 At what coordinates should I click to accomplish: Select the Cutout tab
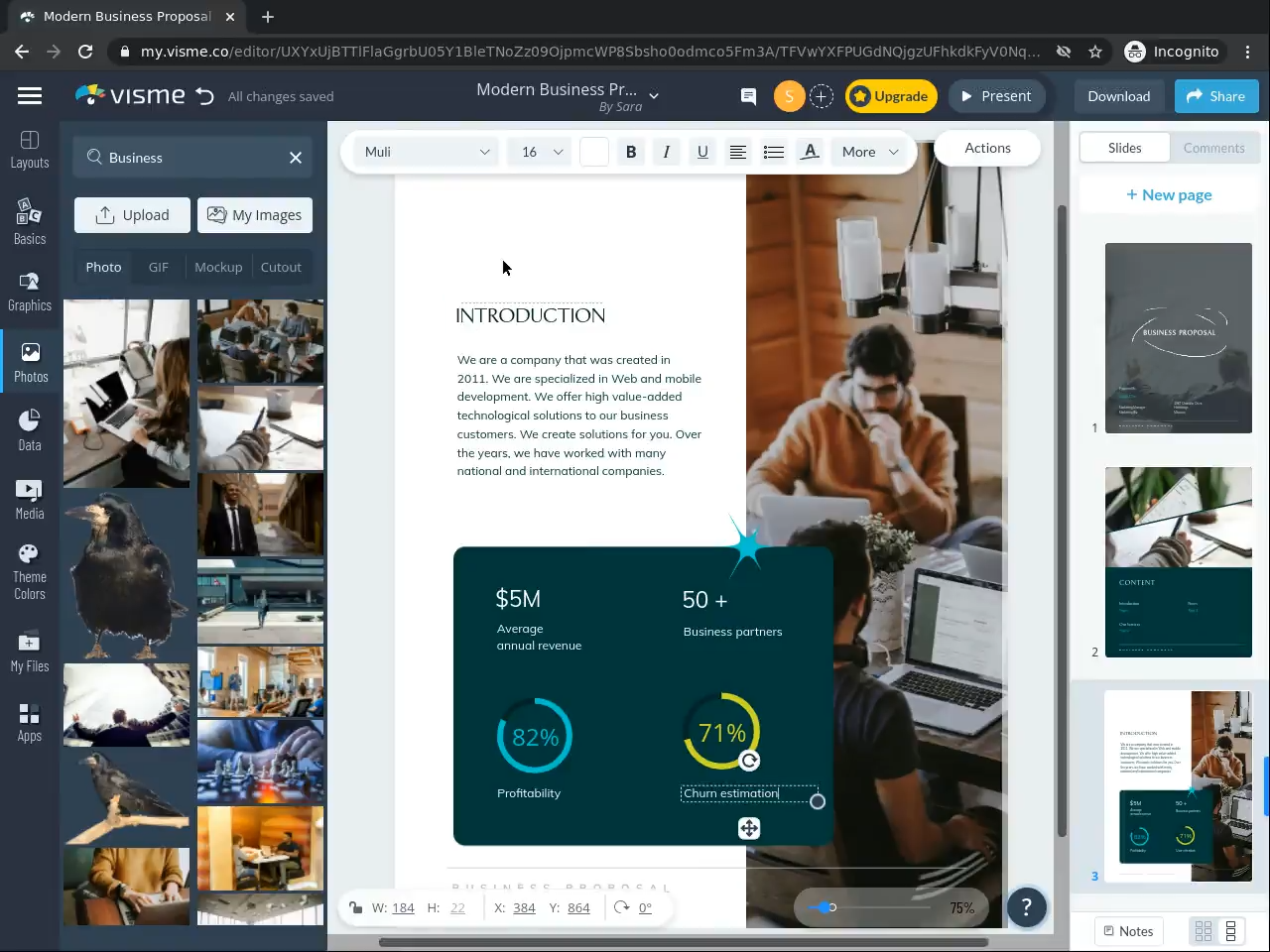coord(281,267)
